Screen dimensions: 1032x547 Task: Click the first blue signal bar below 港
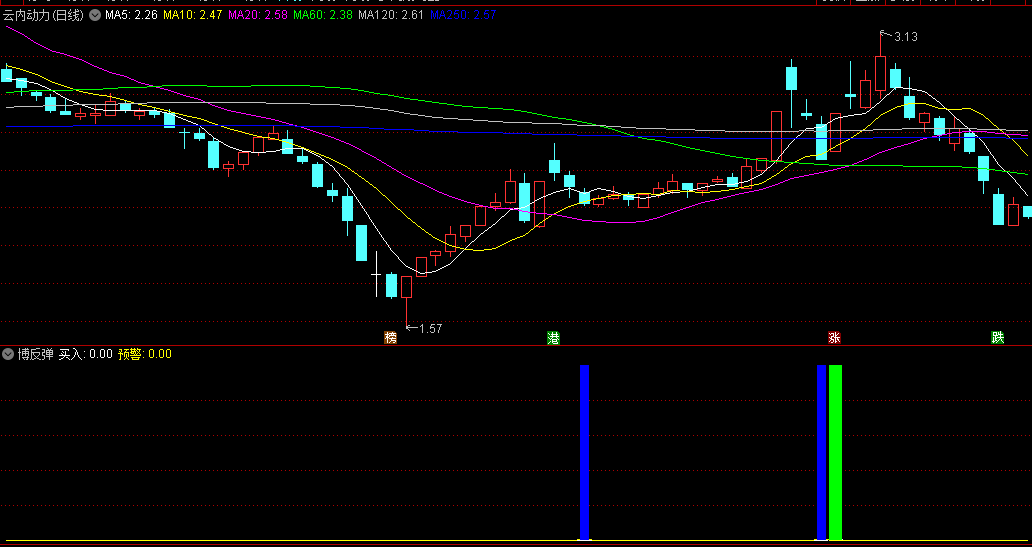click(x=584, y=452)
